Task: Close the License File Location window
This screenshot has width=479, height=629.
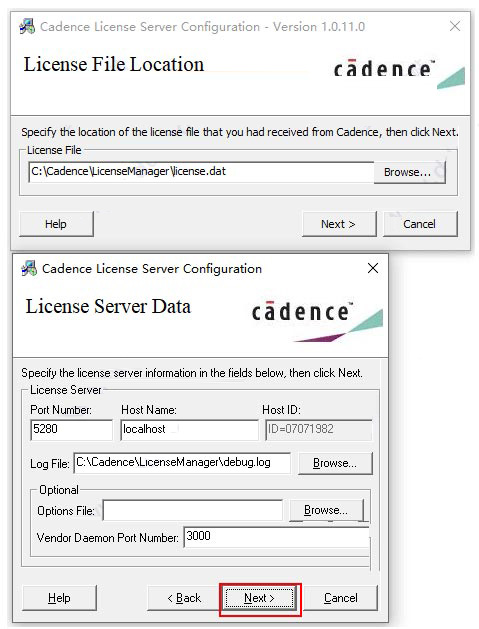Action: (455, 26)
